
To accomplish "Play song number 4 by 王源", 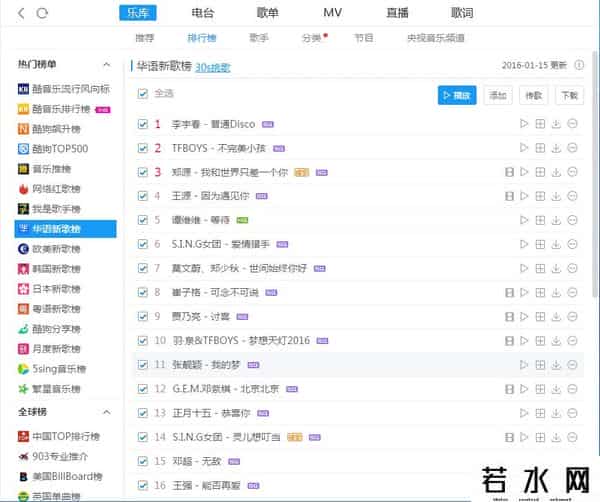I will 524,196.
